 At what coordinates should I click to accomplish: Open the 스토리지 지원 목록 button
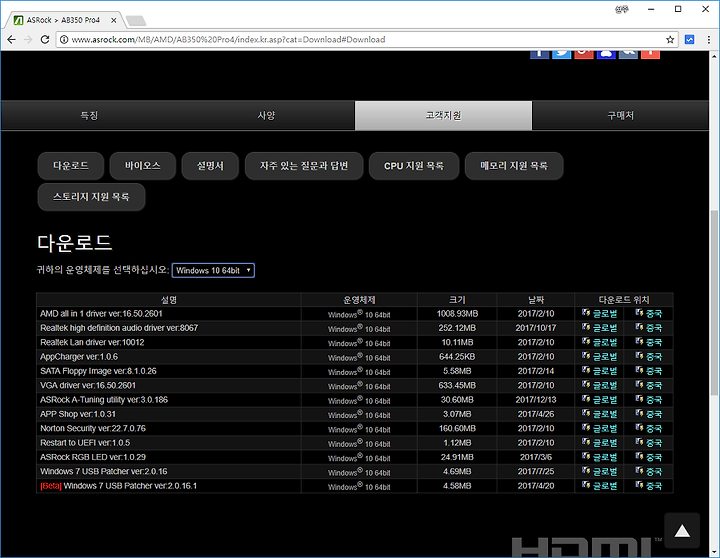pos(91,197)
